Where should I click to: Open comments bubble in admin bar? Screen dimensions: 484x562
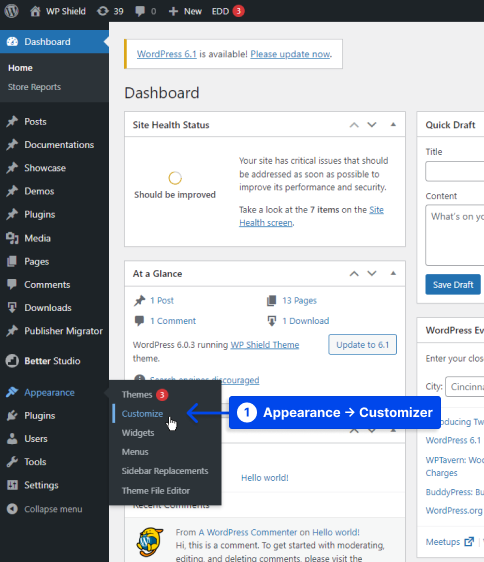click(146, 11)
